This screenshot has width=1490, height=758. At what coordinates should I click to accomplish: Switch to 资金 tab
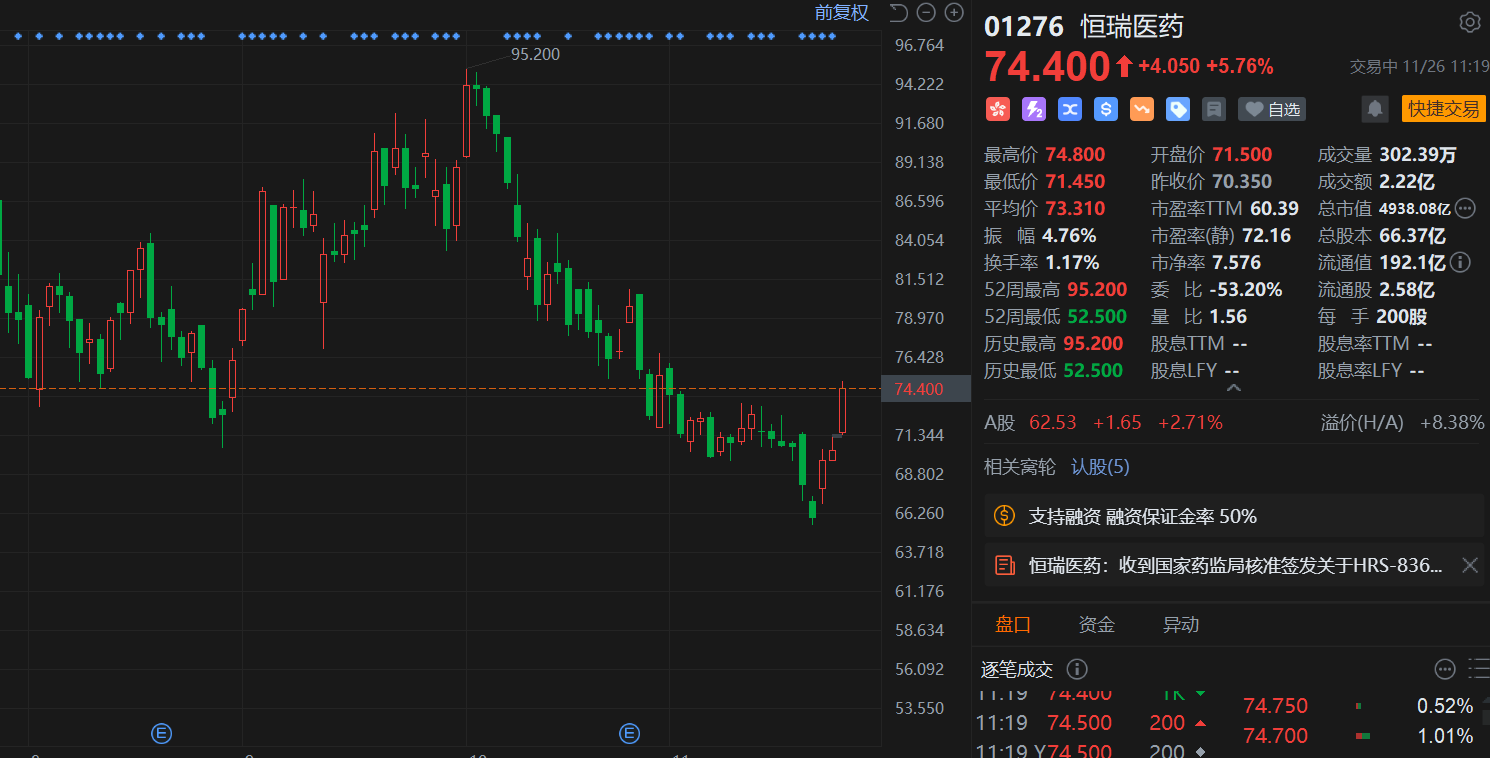tap(1096, 625)
